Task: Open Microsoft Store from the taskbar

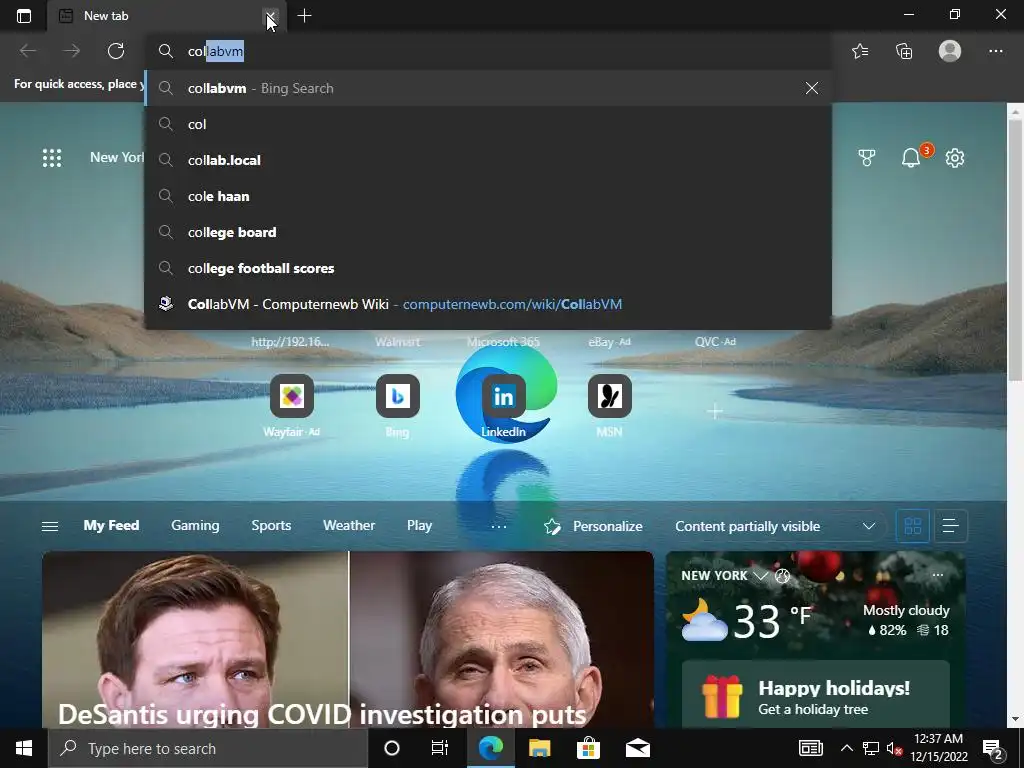Action: click(x=588, y=748)
